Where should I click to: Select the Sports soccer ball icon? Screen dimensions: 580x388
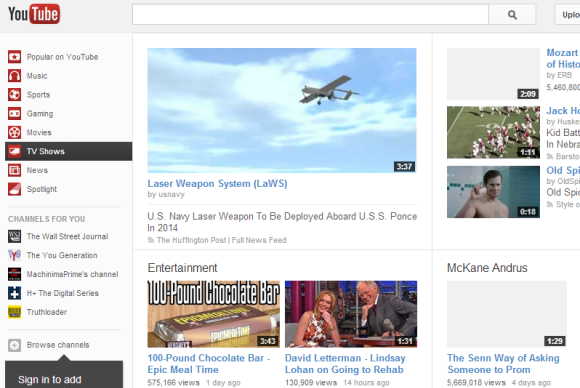14,95
